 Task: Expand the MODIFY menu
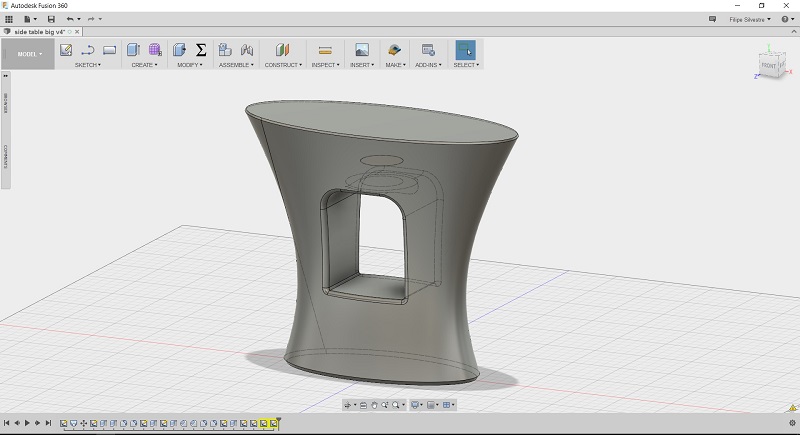(190, 65)
